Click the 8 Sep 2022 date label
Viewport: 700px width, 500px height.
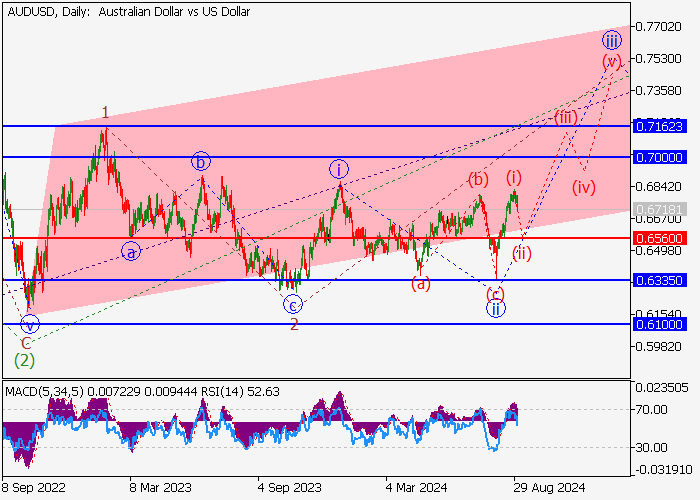[x=33, y=487]
